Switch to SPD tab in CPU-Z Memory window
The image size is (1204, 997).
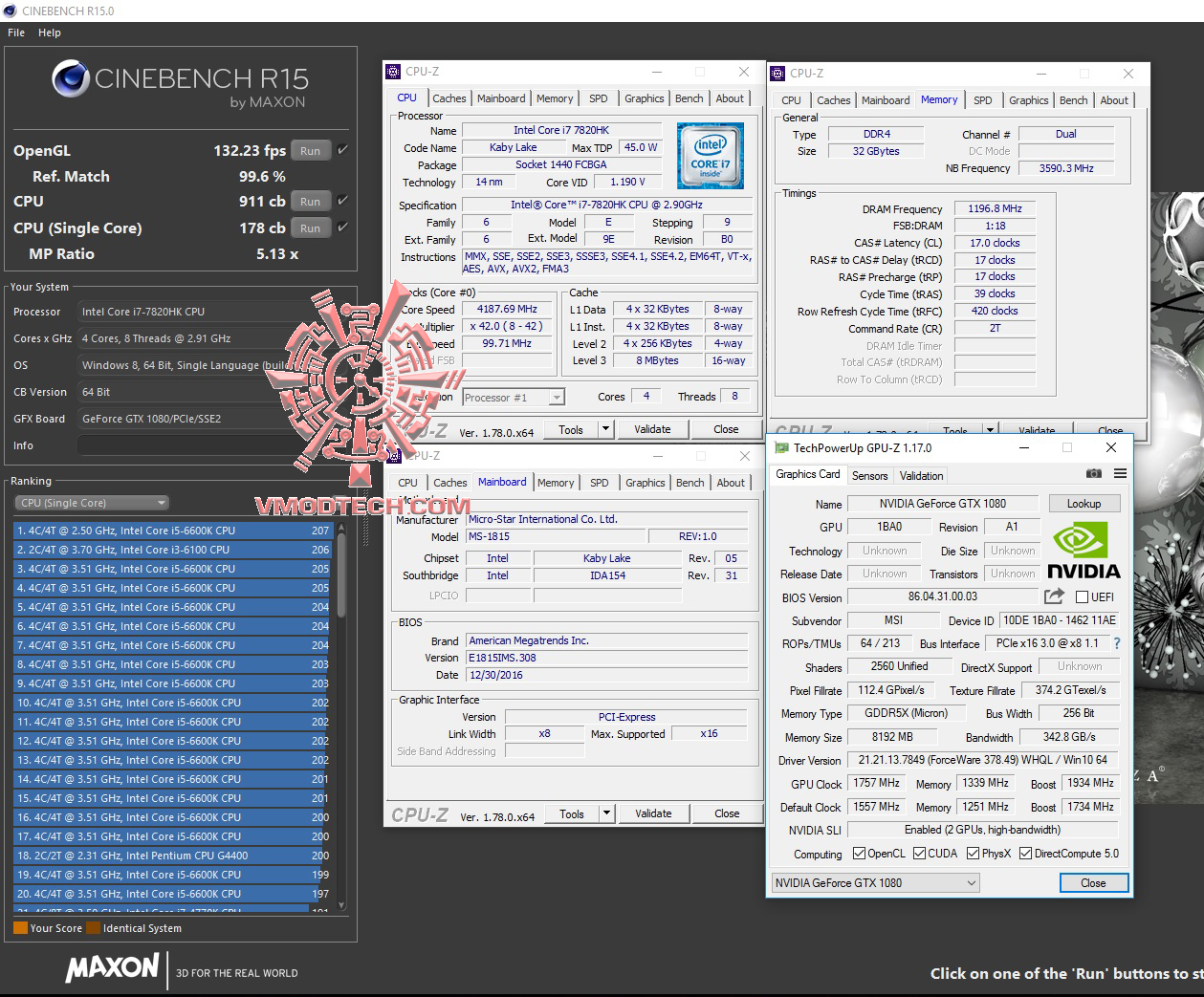[x=982, y=100]
